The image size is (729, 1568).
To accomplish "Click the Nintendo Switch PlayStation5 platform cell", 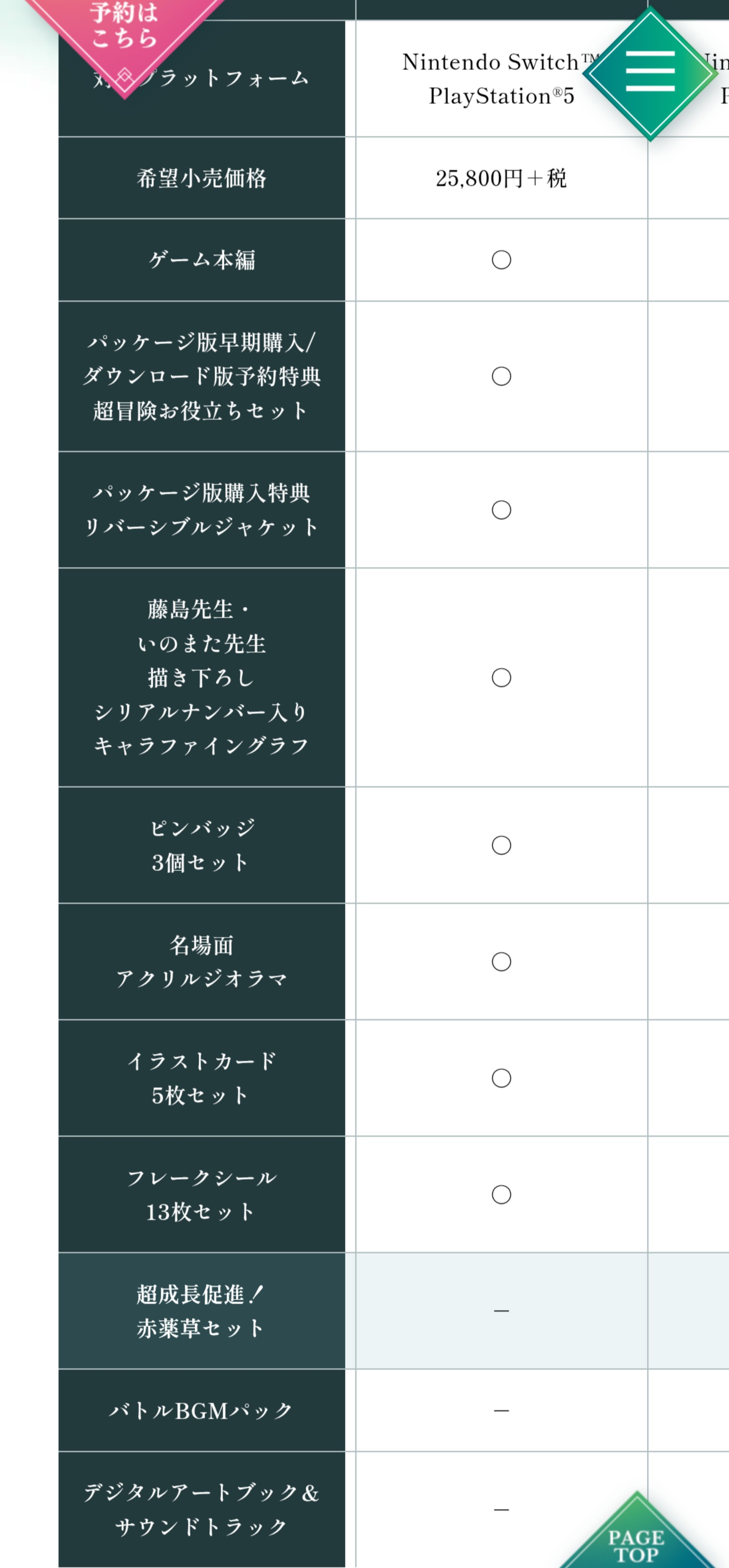I will [502, 79].
